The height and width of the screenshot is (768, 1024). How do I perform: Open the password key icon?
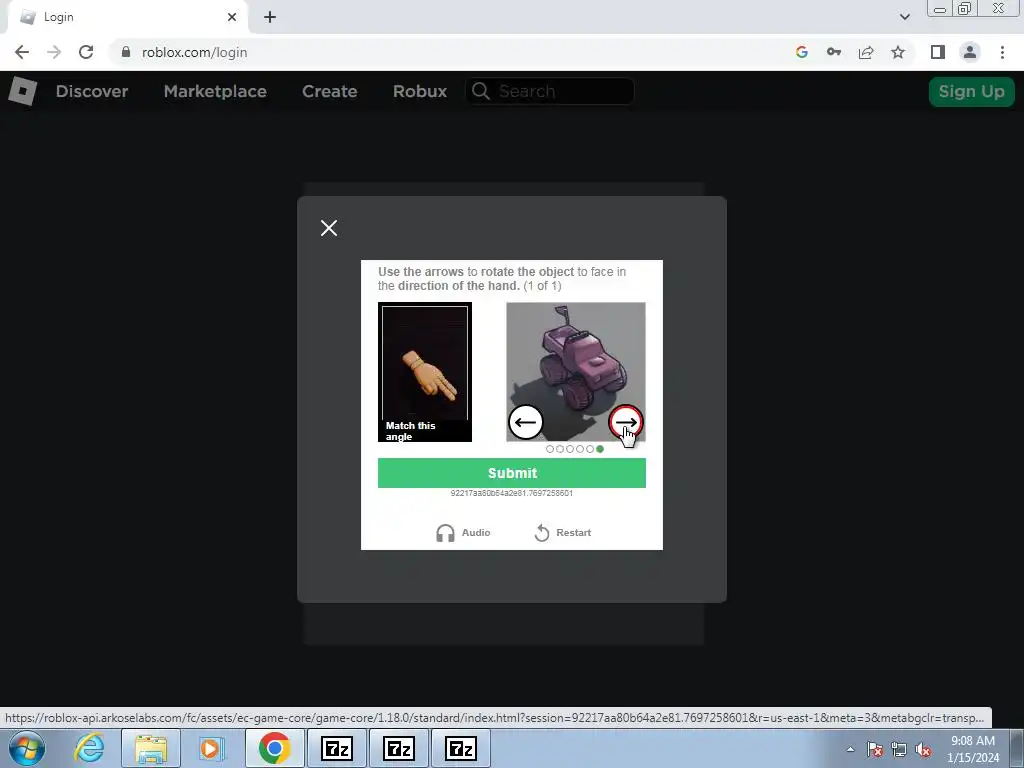tap(834, 52)
